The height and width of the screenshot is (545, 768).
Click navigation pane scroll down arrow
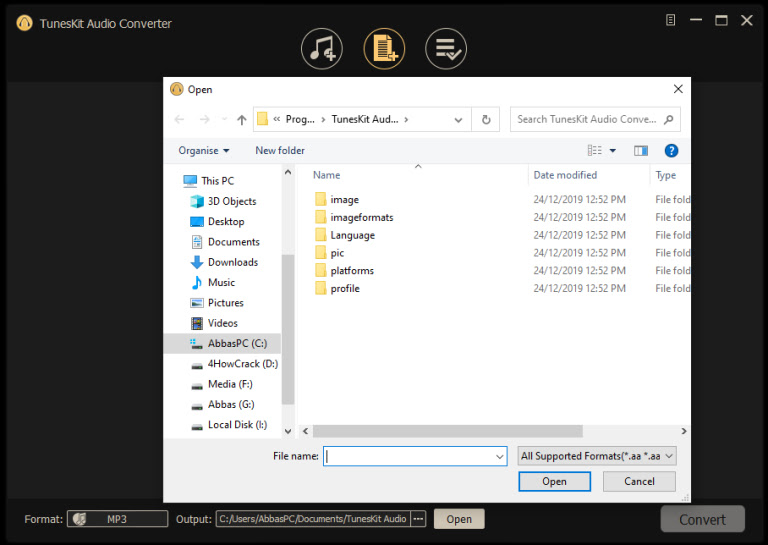pyautogui.click(x=288, y=431)
